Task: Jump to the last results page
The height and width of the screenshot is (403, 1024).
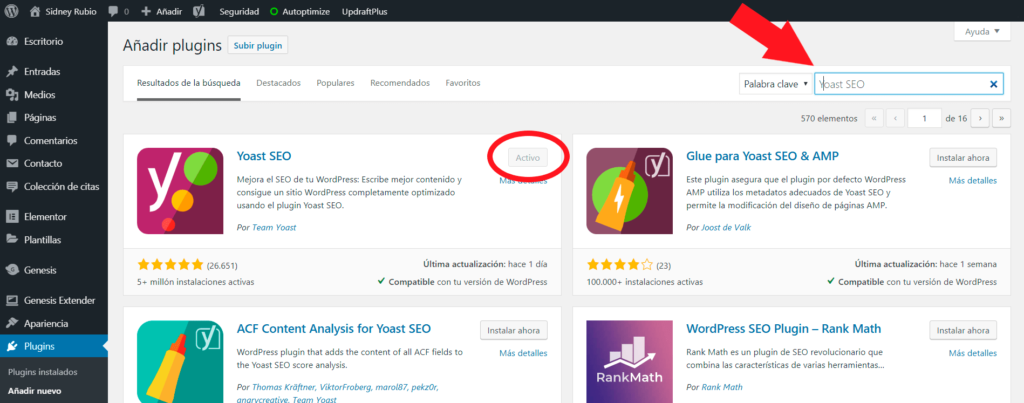Action: [1002, 118]
